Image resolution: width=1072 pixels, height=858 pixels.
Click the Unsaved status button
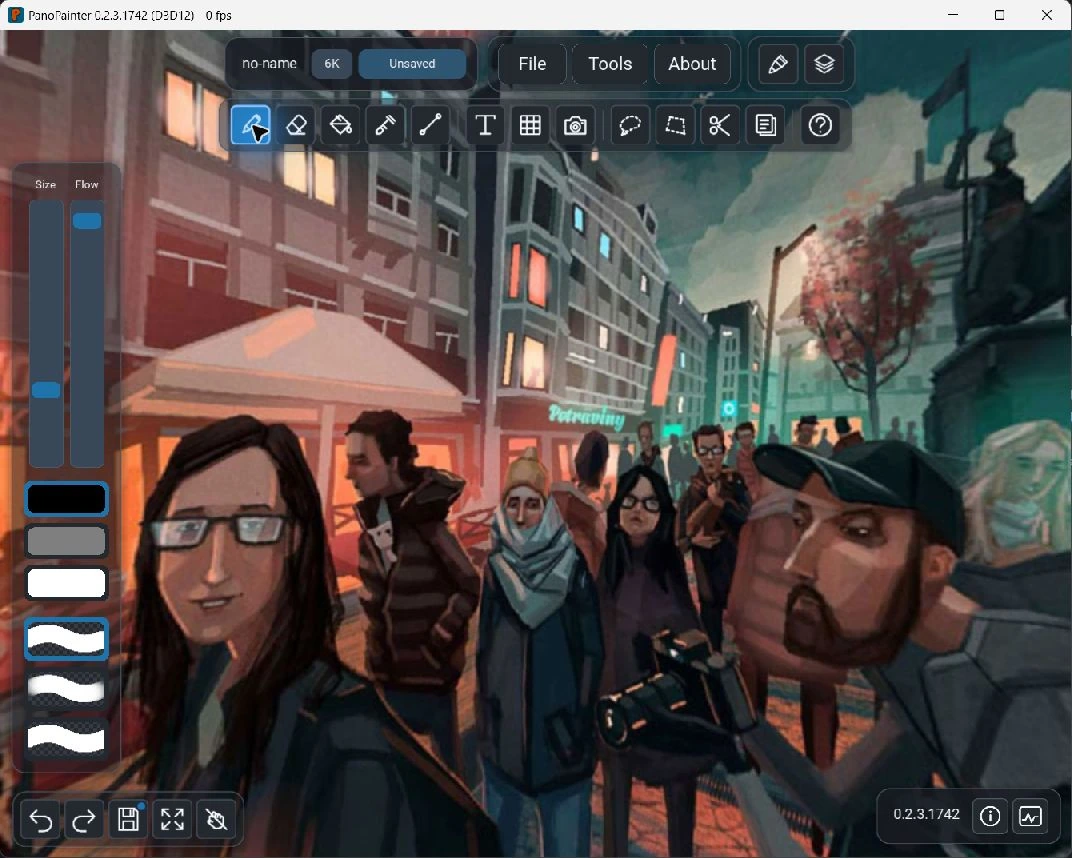(412, 64)
